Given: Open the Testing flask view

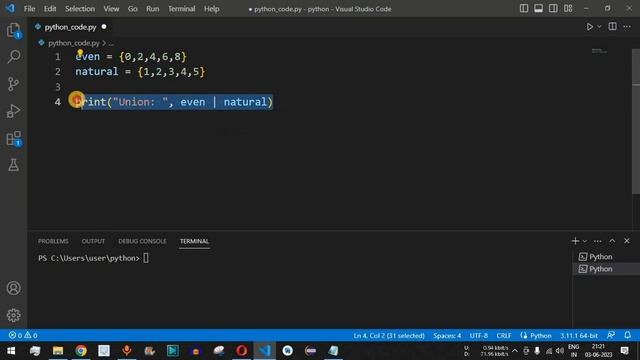Looking at the screenshot, I should (13, 165).
